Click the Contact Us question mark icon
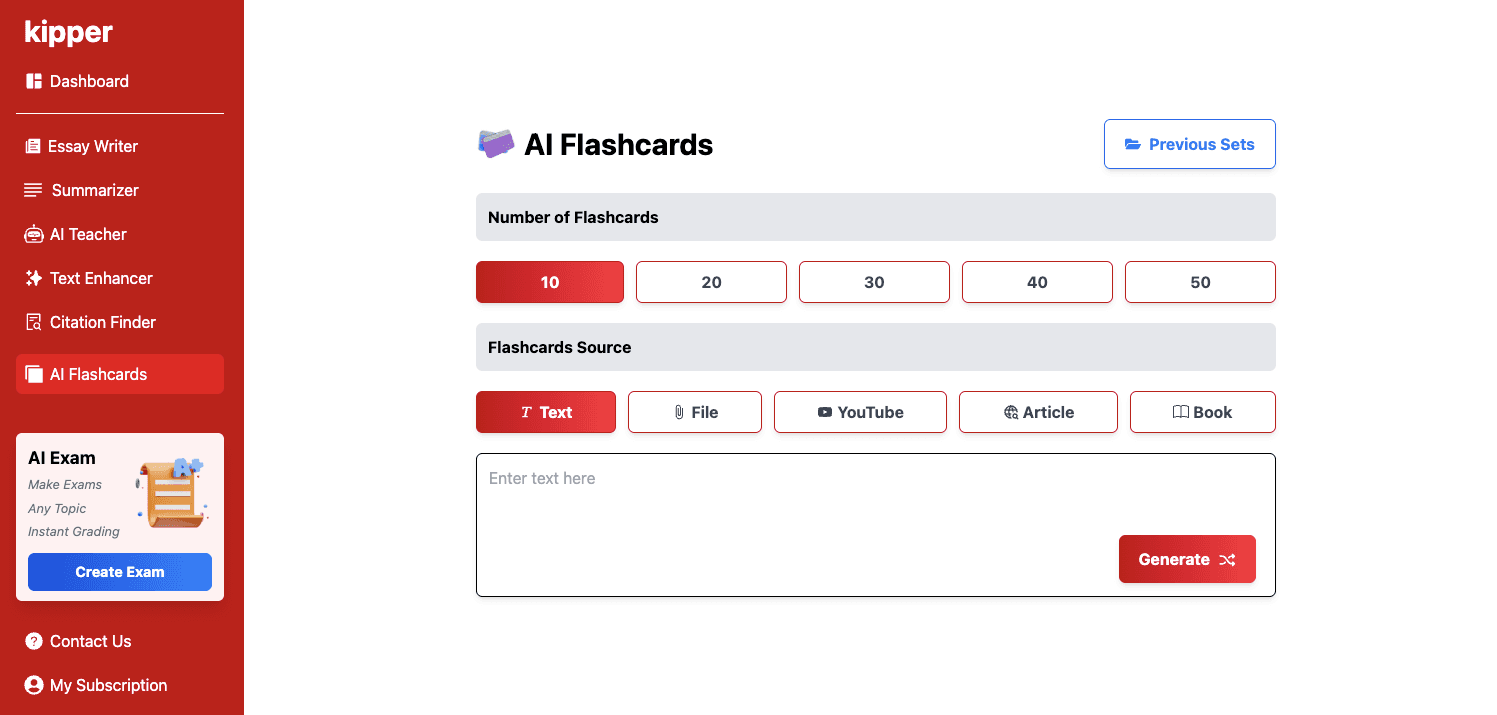 coord(34,641)
